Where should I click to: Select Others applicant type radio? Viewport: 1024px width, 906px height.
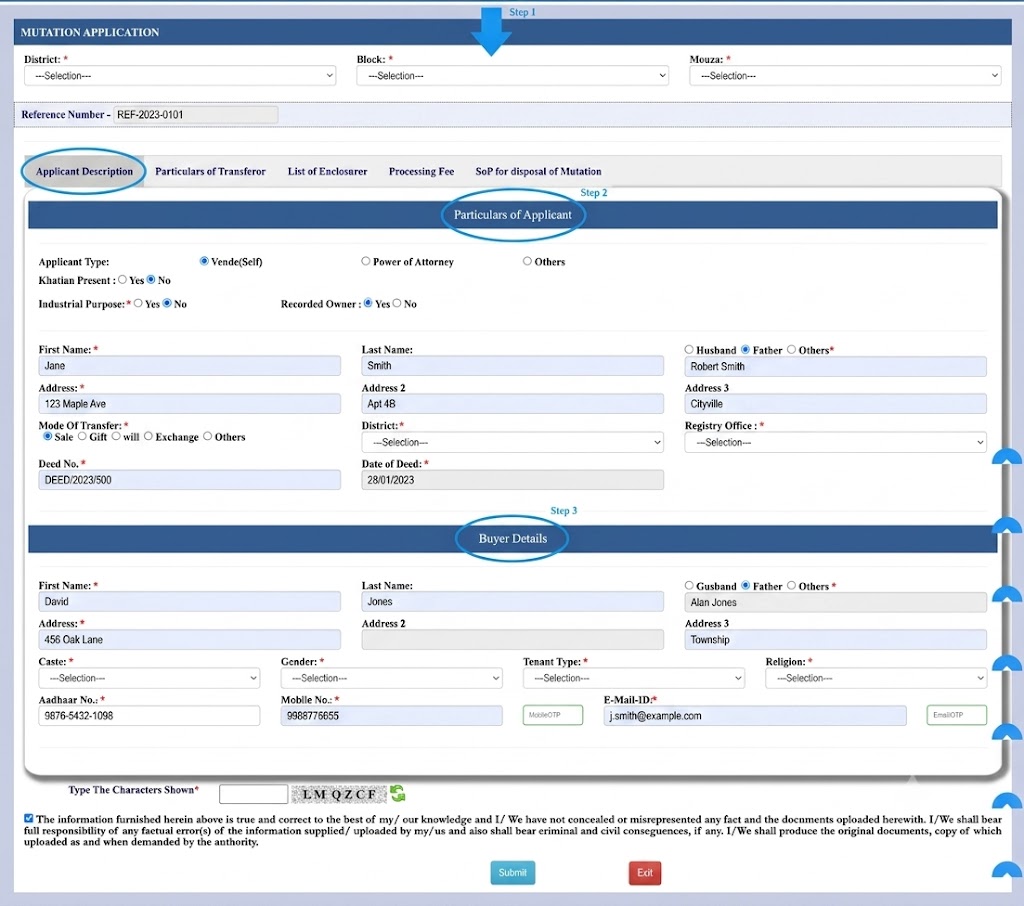coord(527,261)
